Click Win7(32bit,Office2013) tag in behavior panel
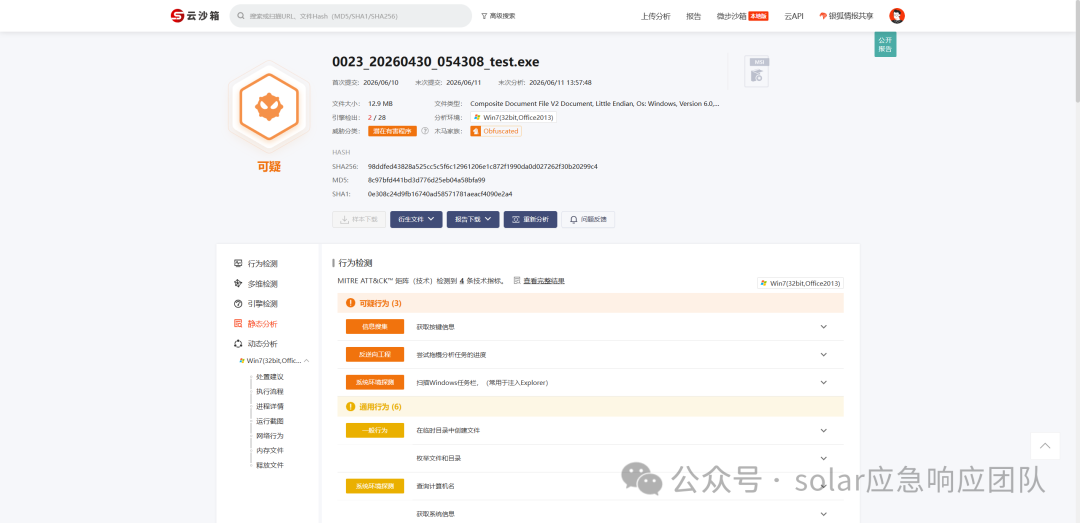The image size is (1080, 523). (800, 283)
